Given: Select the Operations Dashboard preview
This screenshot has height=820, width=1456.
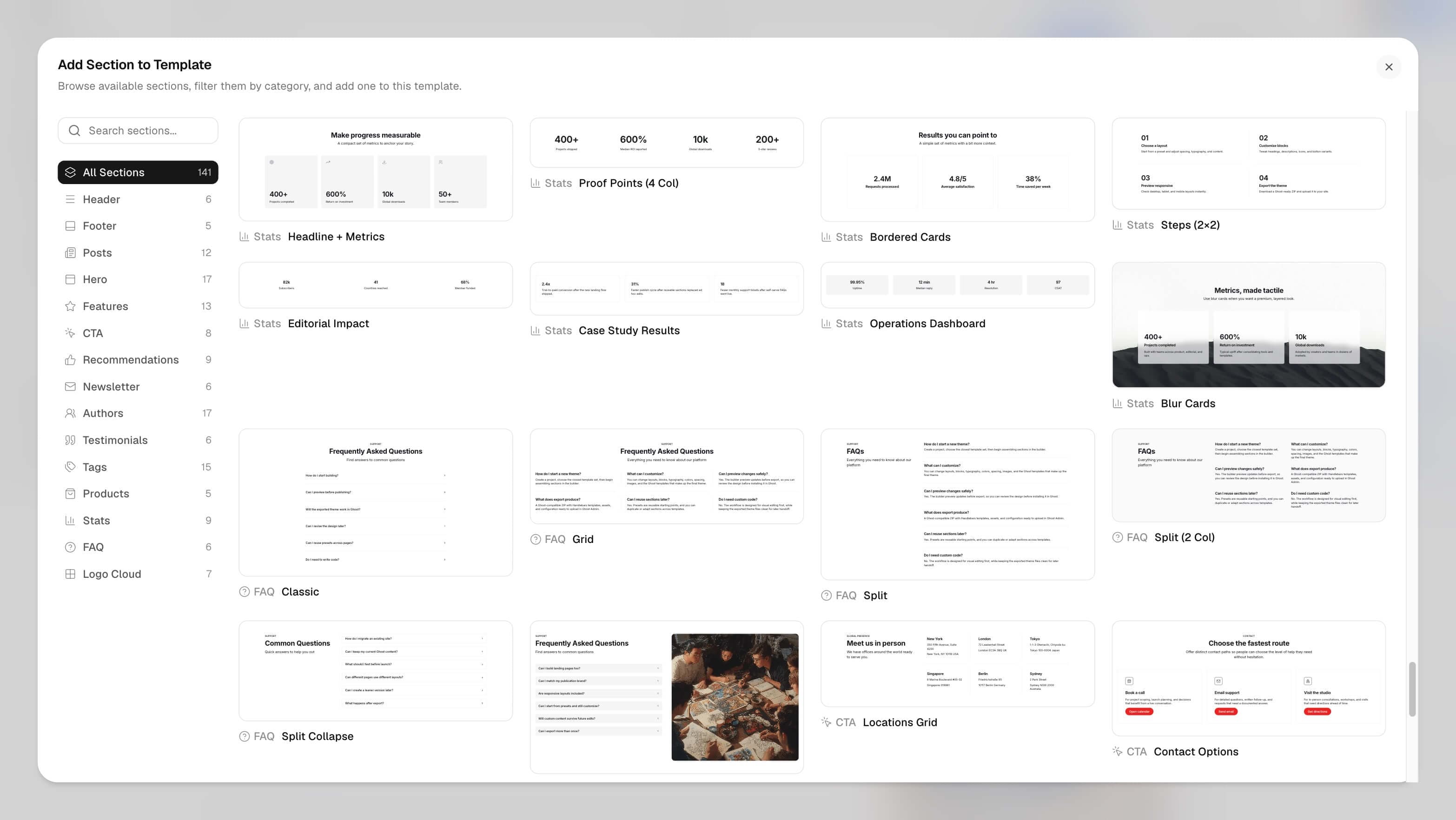Looking at the screenshot, I should click(x=958, y=285).
